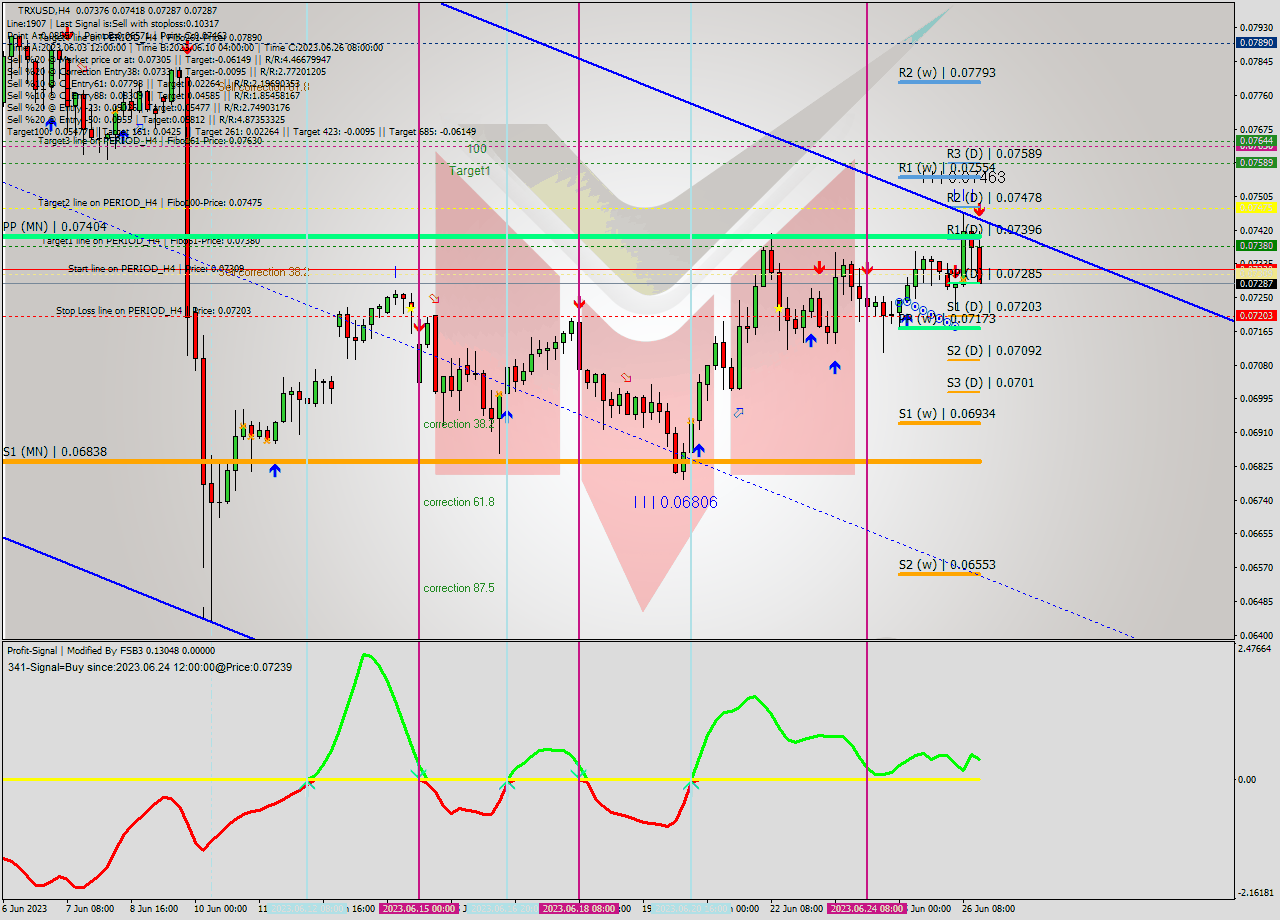Screen dimensions: 1280x920
Task: Click the '22 Jun 08:00' time axis label
Action: tap(796, 909)
